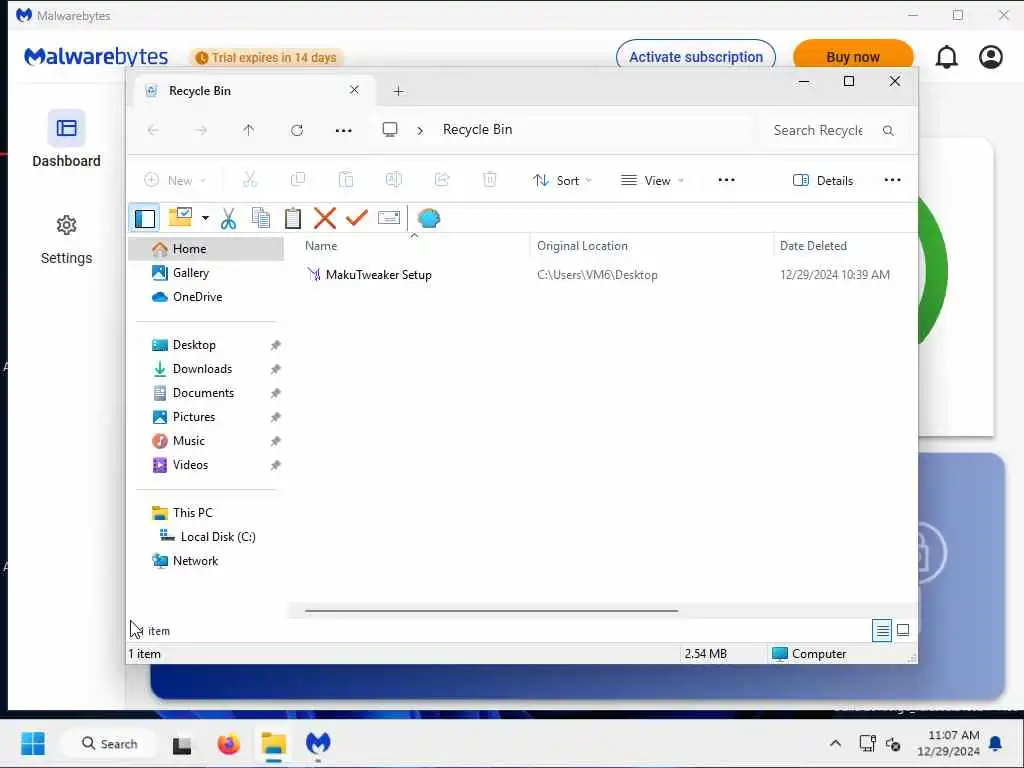
Task: Click the Refresh icon
Action: [297, 130]
